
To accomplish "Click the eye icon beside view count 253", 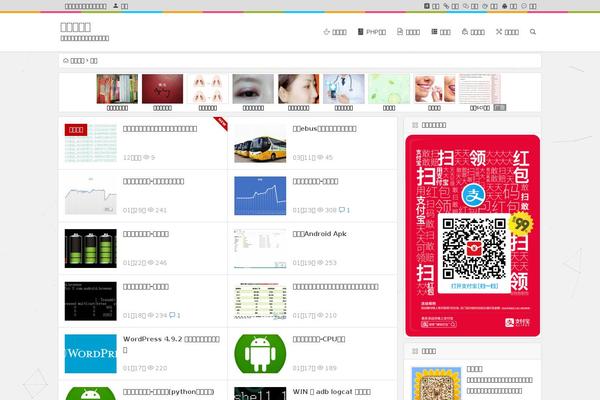I will (x=320, y=262).
